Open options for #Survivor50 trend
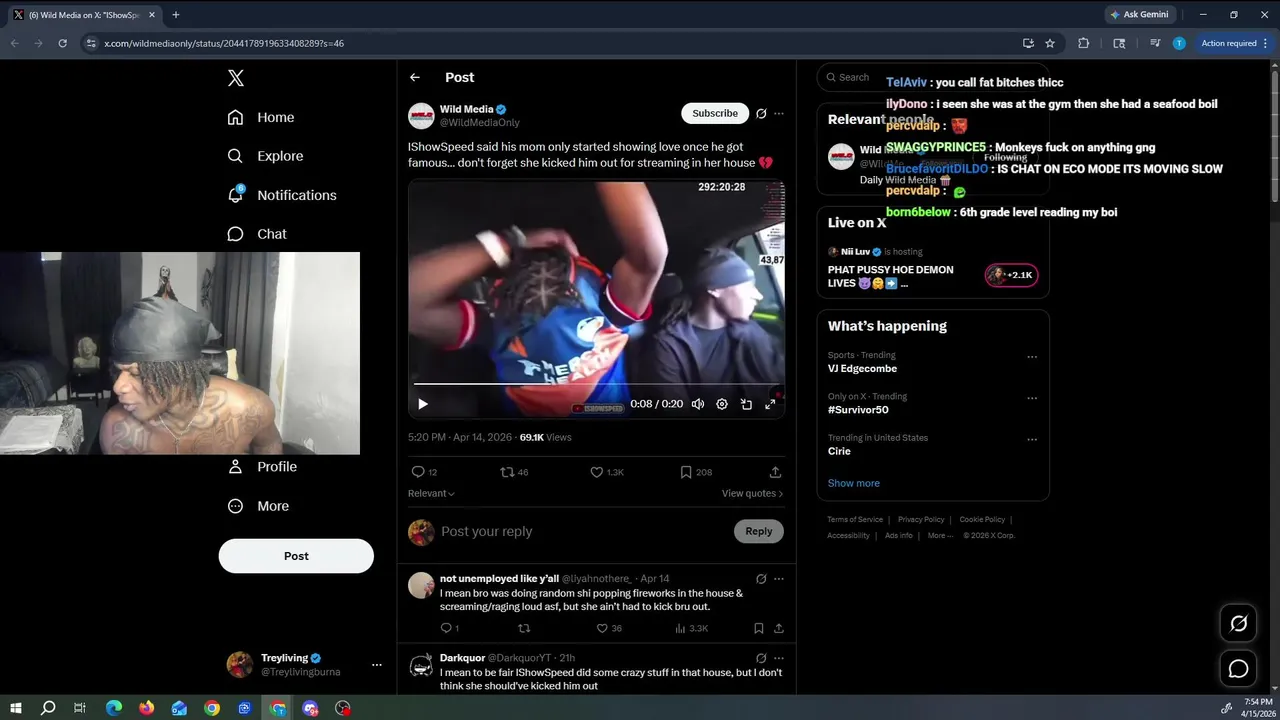This screenshot has height=720, width=1280. [x=1032, y=398]
